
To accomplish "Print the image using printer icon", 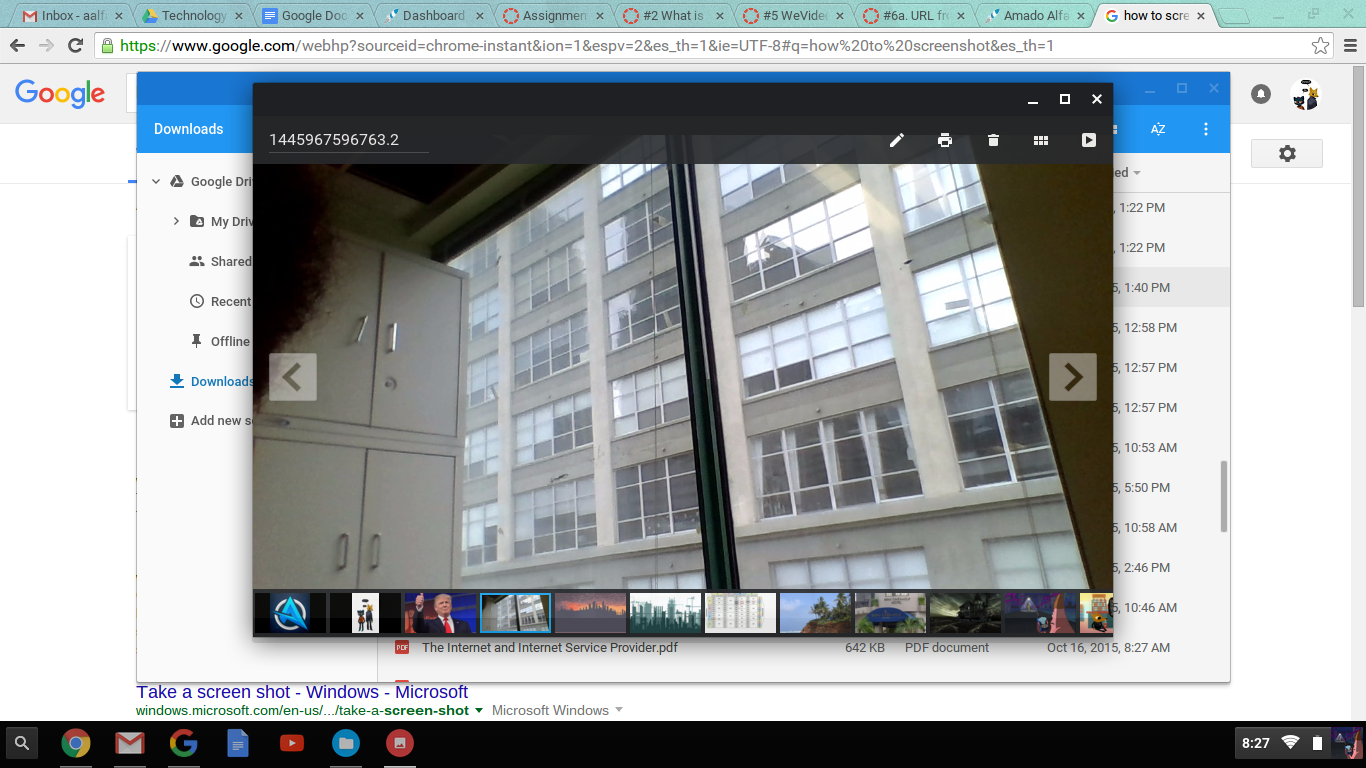I will tap(945, 140).
